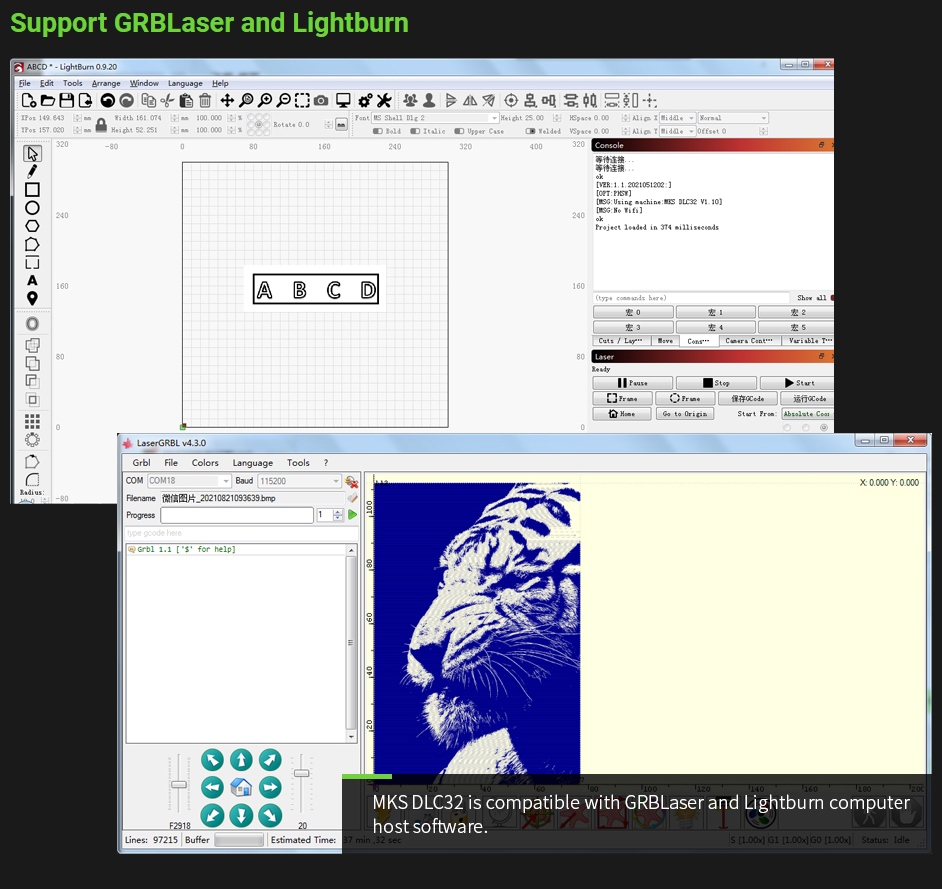Select the Ellipse tool in LightBurn

(x=32, y=208)
